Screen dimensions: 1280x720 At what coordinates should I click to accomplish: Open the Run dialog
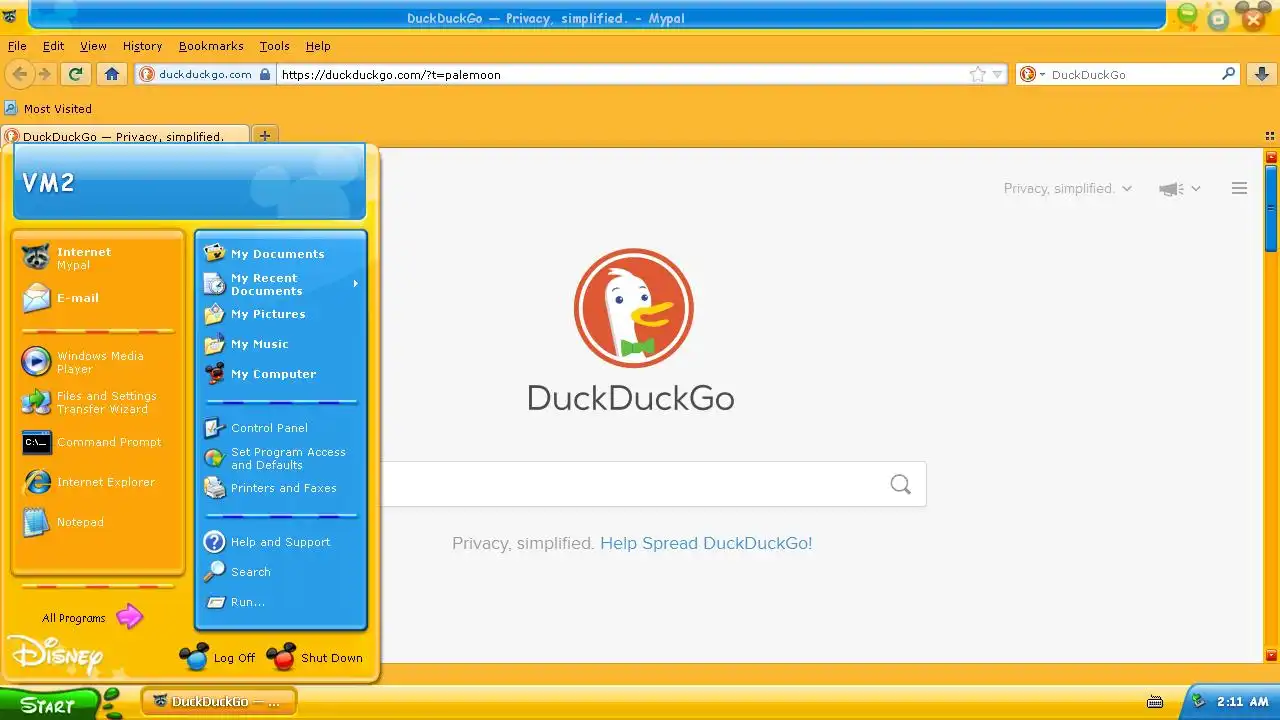pyautogui.click(x=280, y=602)
